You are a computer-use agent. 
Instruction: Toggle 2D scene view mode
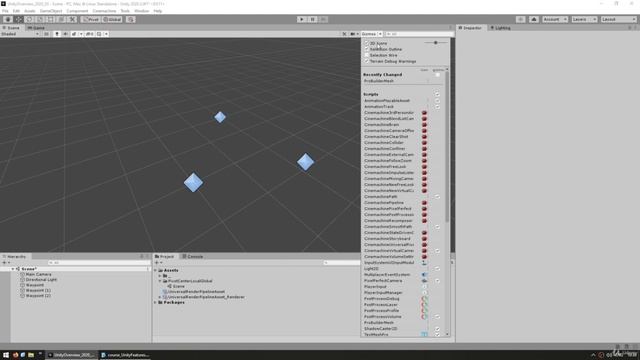click(x=46, y=34)
